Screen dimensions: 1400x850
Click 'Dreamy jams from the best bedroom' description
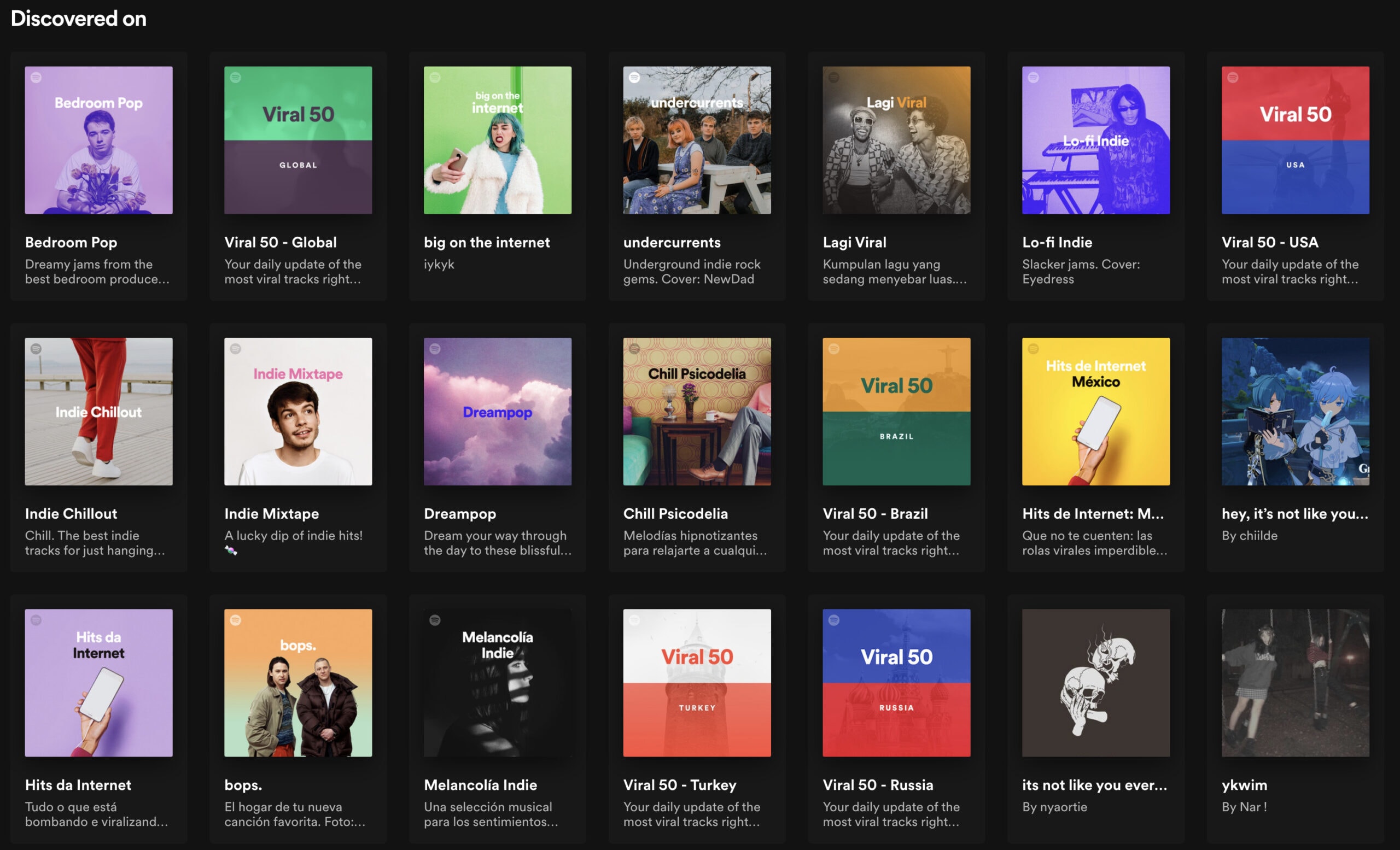coord(97,272)
